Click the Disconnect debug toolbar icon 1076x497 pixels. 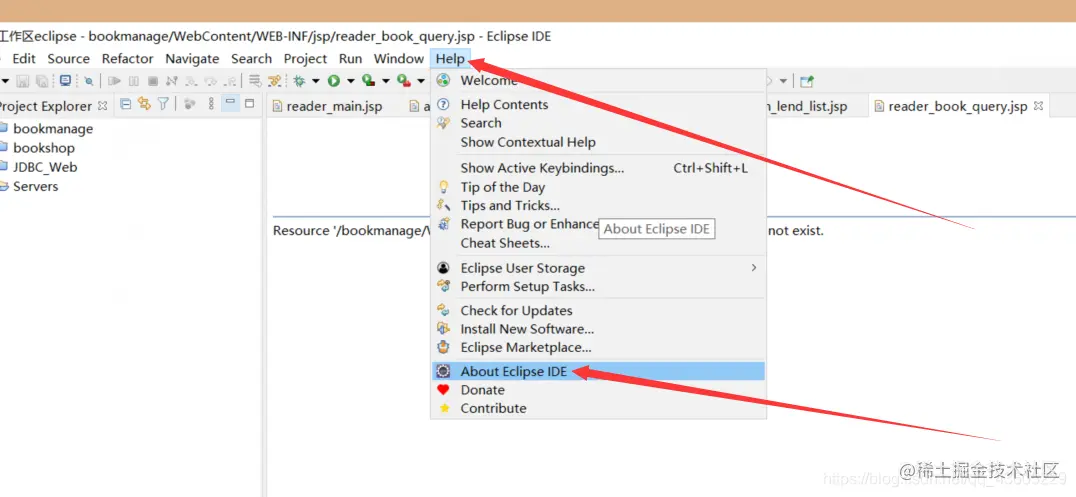(x=172, y=81)
